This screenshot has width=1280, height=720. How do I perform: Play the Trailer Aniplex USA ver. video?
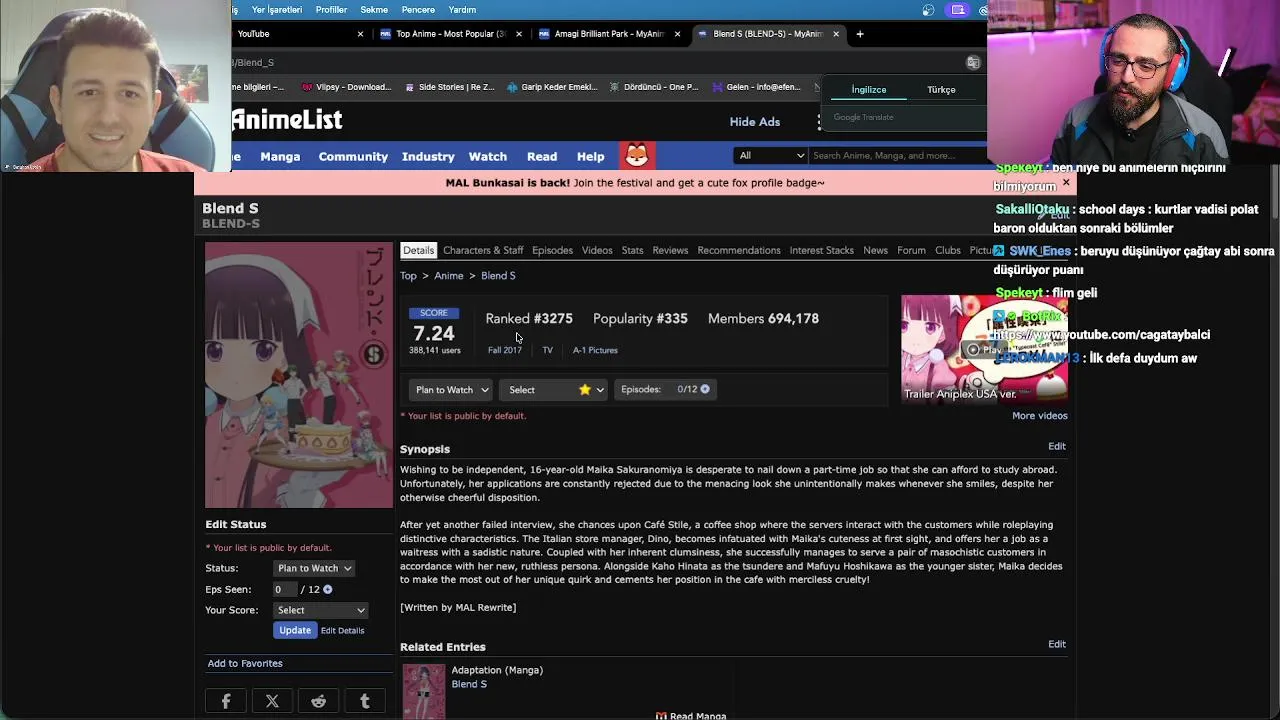pos(984,349)
